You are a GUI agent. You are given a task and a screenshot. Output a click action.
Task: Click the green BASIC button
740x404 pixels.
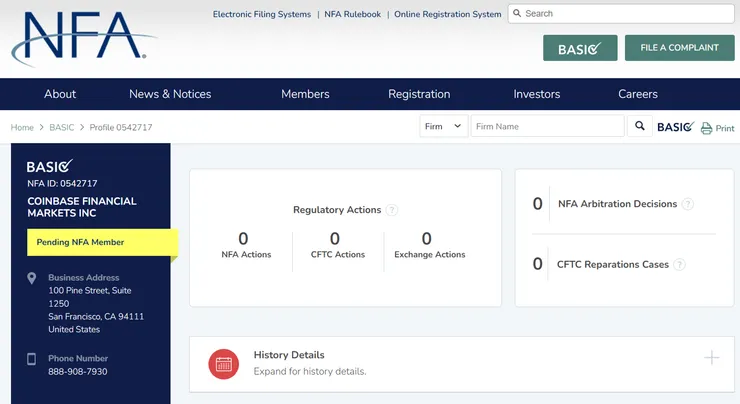coord(580,49)
